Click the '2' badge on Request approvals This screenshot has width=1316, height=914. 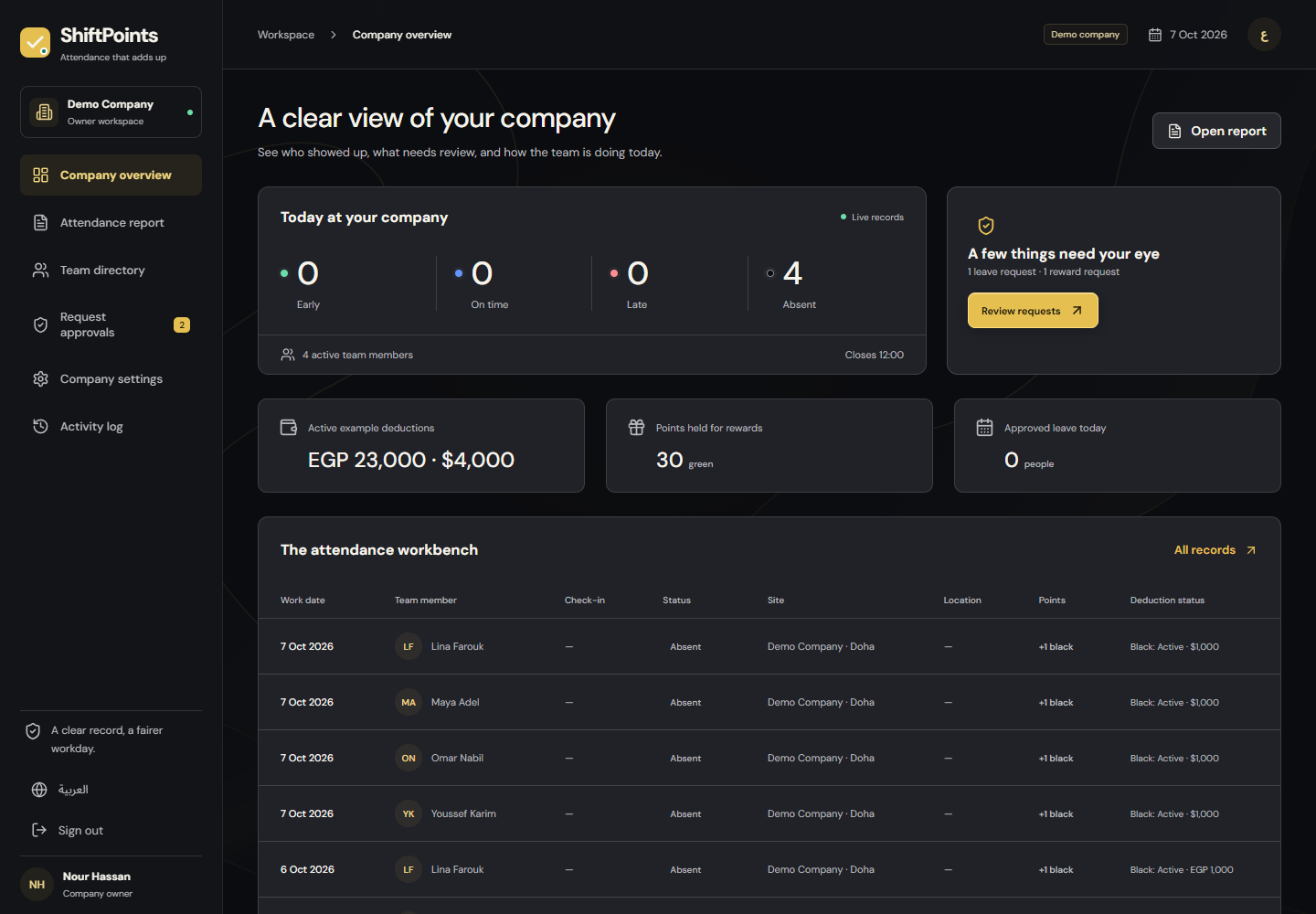click(182, 324)
